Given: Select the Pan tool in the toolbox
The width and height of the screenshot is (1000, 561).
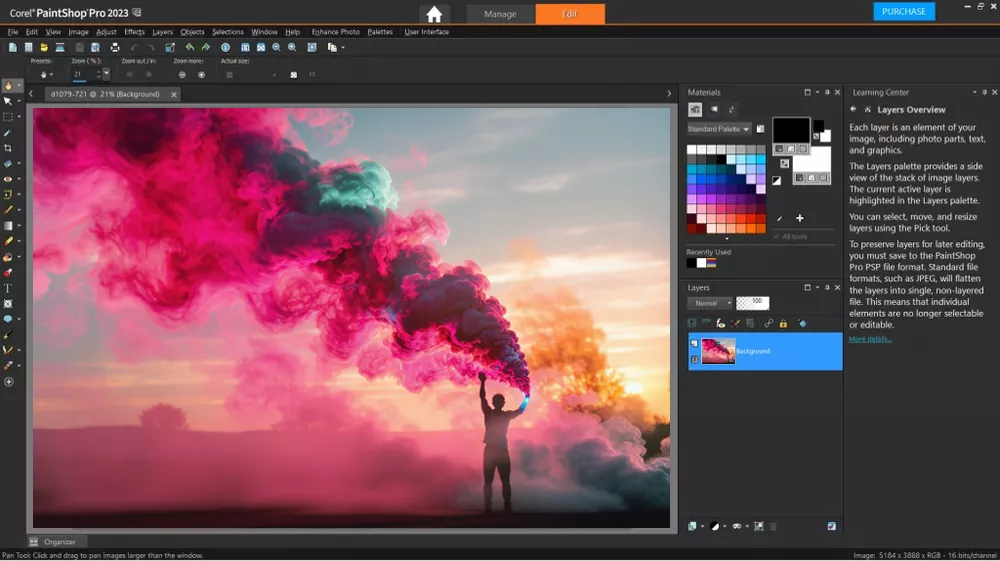Looking at the screenshot, I should [8, 85].
